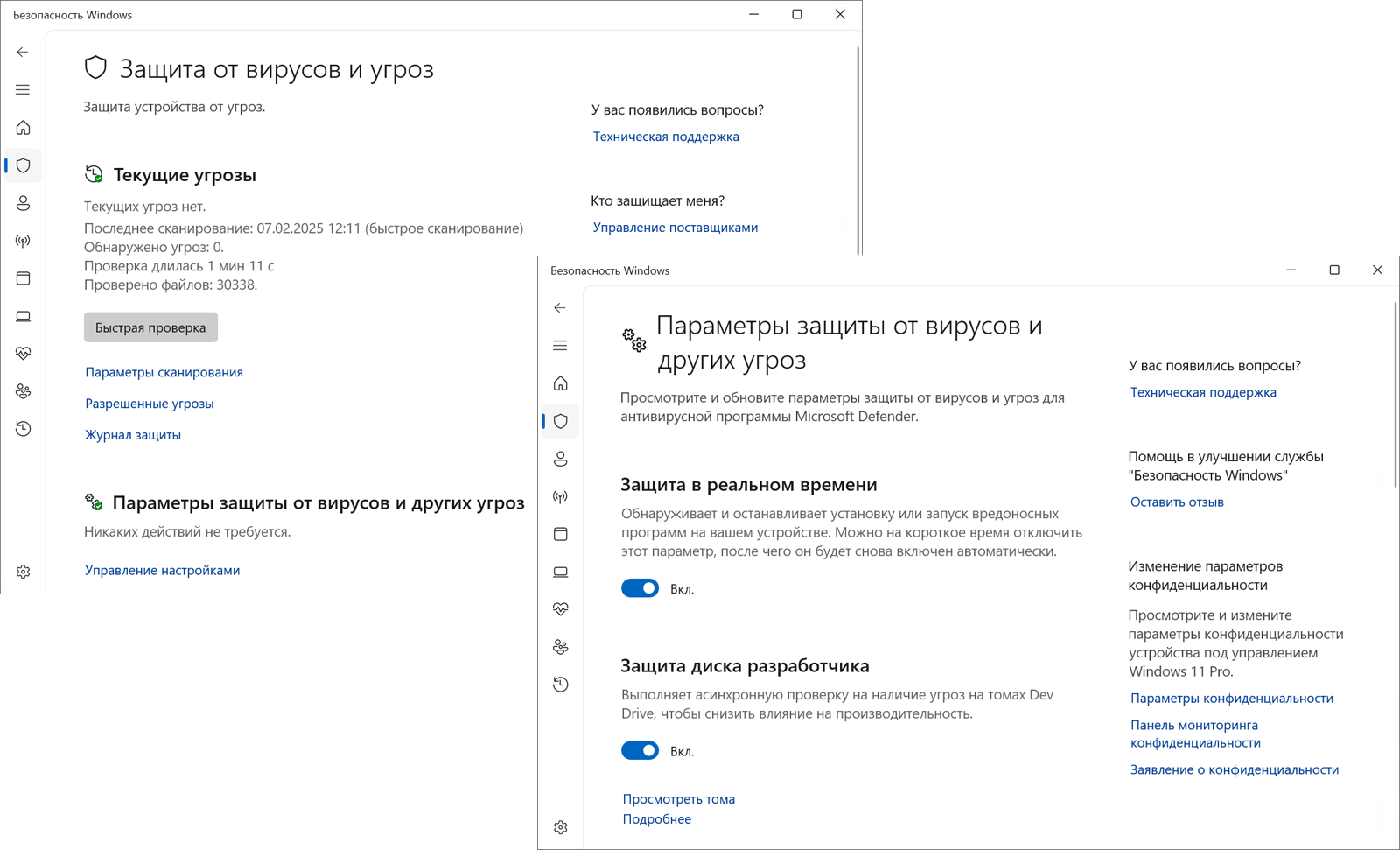
Task: Click the gears icon beside front page title
Action: click(x=634, y=341)
